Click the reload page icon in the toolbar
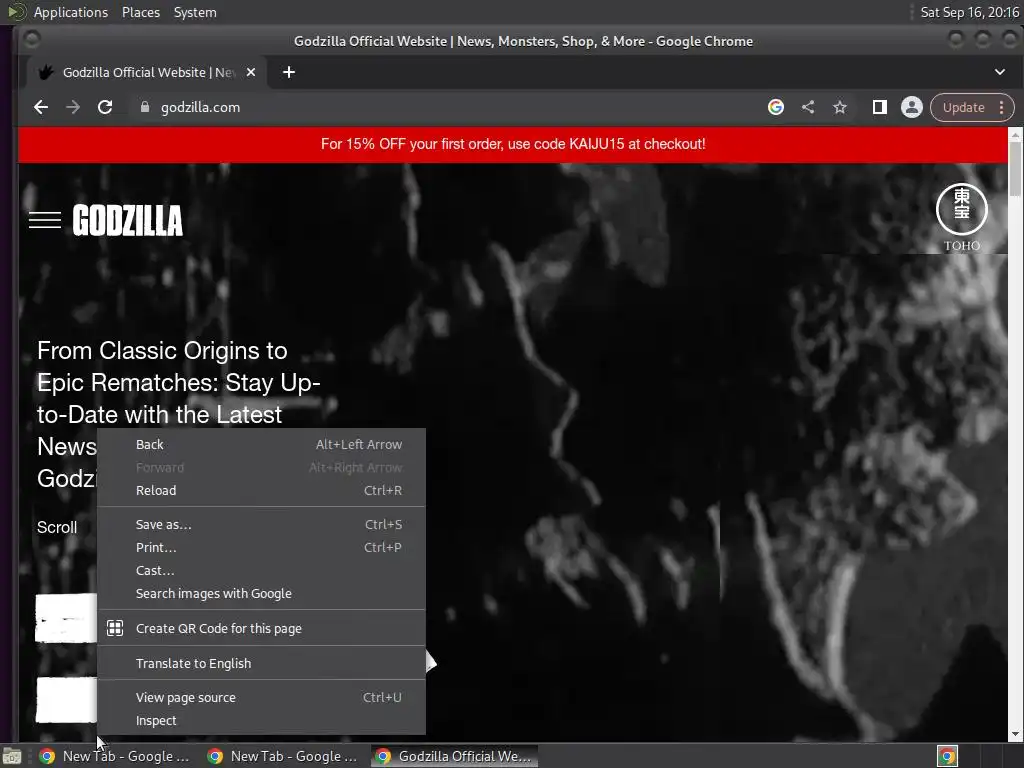The width and height of the screenshot is (1024, 768). [x=104, y=107]
